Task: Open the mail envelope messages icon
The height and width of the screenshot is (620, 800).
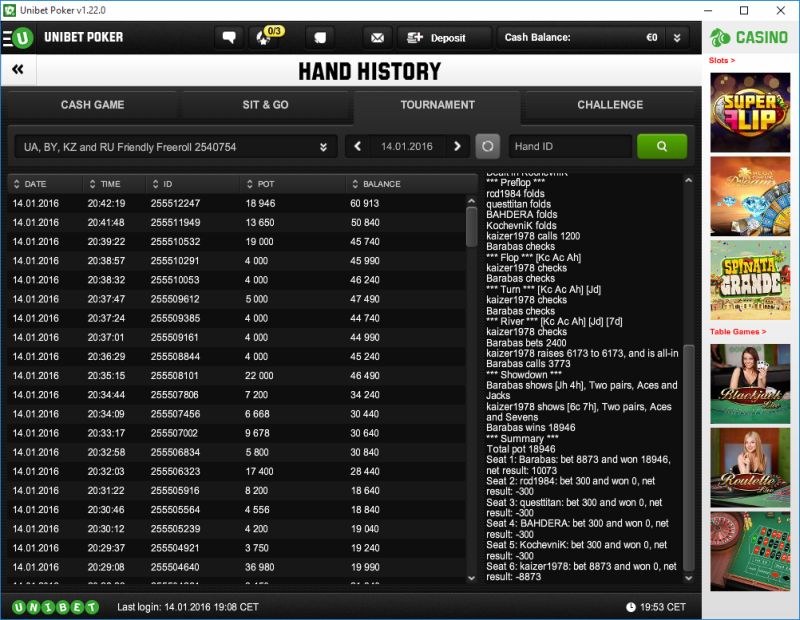Action: coord(377,38)
